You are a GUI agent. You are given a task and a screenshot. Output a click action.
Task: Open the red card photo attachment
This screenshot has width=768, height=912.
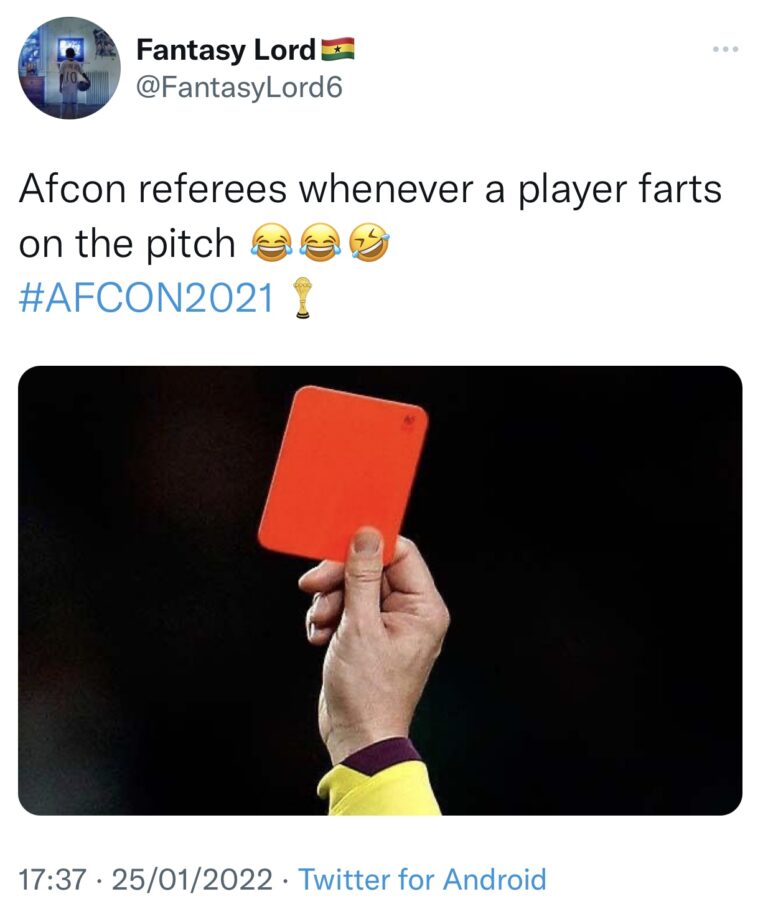tap(380, 590)
